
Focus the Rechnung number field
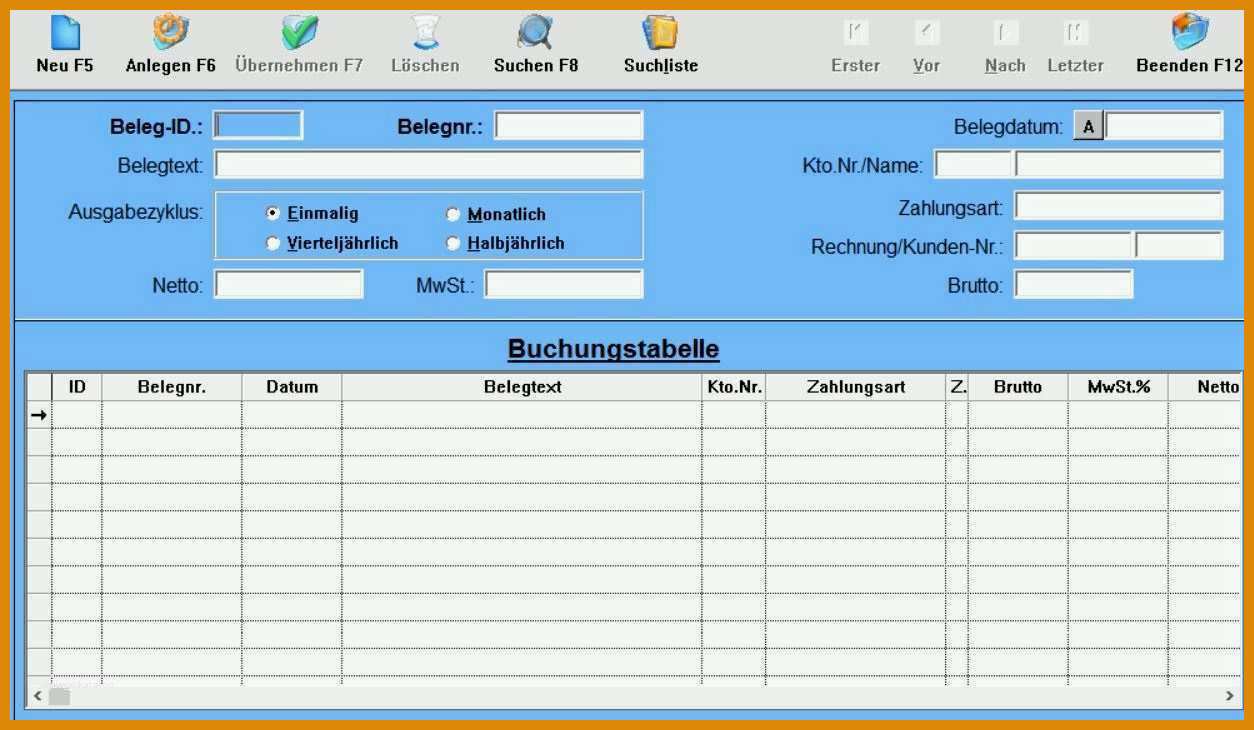pos(1073,245)
